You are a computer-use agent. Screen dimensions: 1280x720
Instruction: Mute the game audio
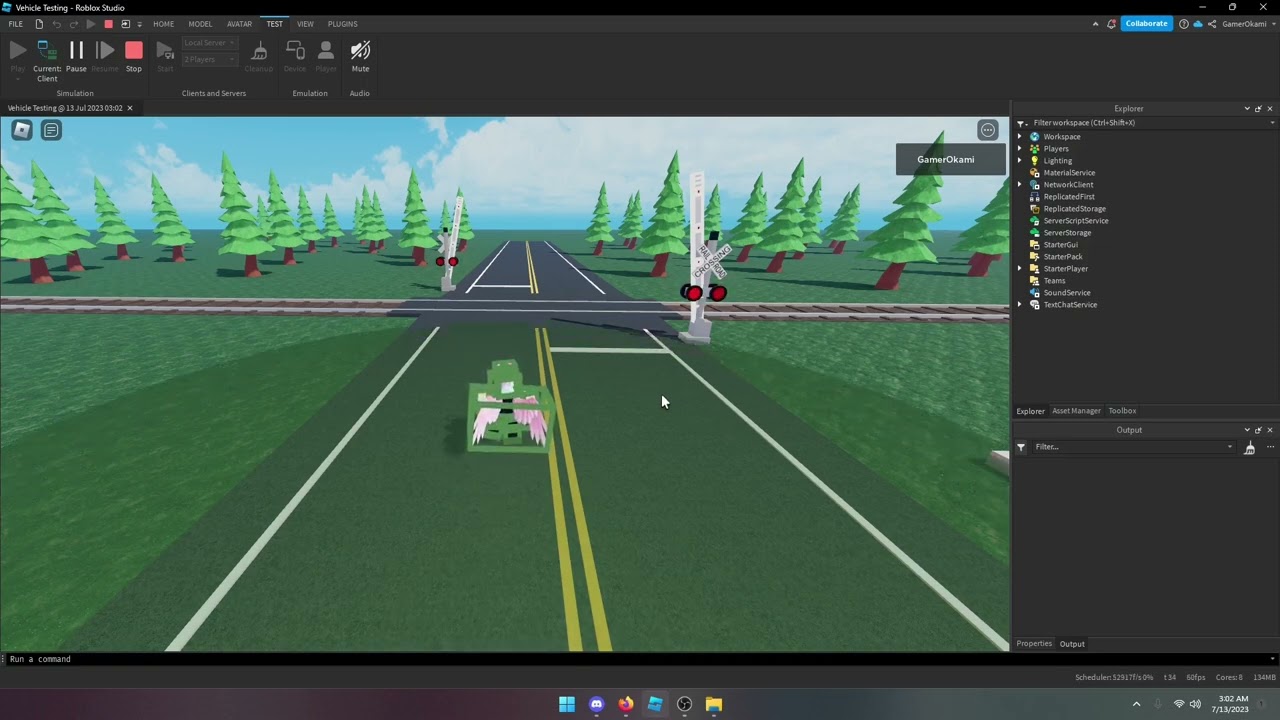360,56
